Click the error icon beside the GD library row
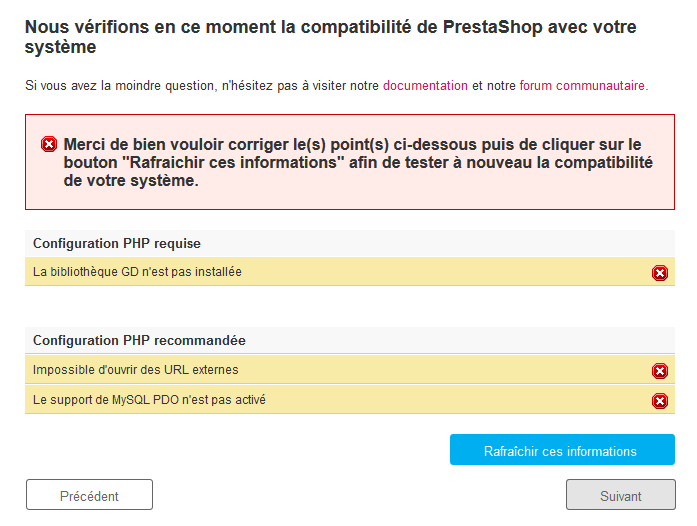The width and height of the screenshot is (697, 526). [660, 273]
